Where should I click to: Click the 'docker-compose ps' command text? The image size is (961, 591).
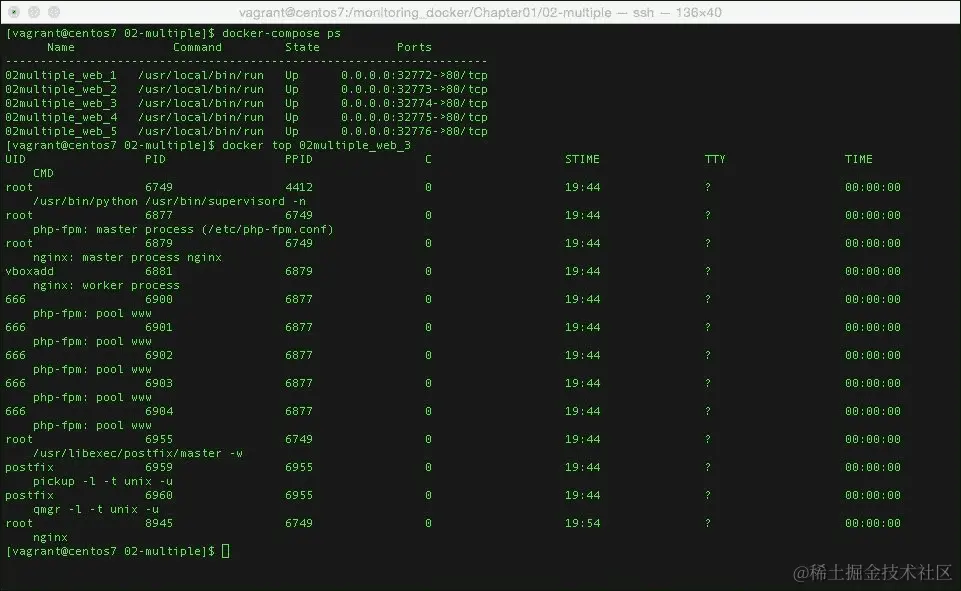[281, 33]
